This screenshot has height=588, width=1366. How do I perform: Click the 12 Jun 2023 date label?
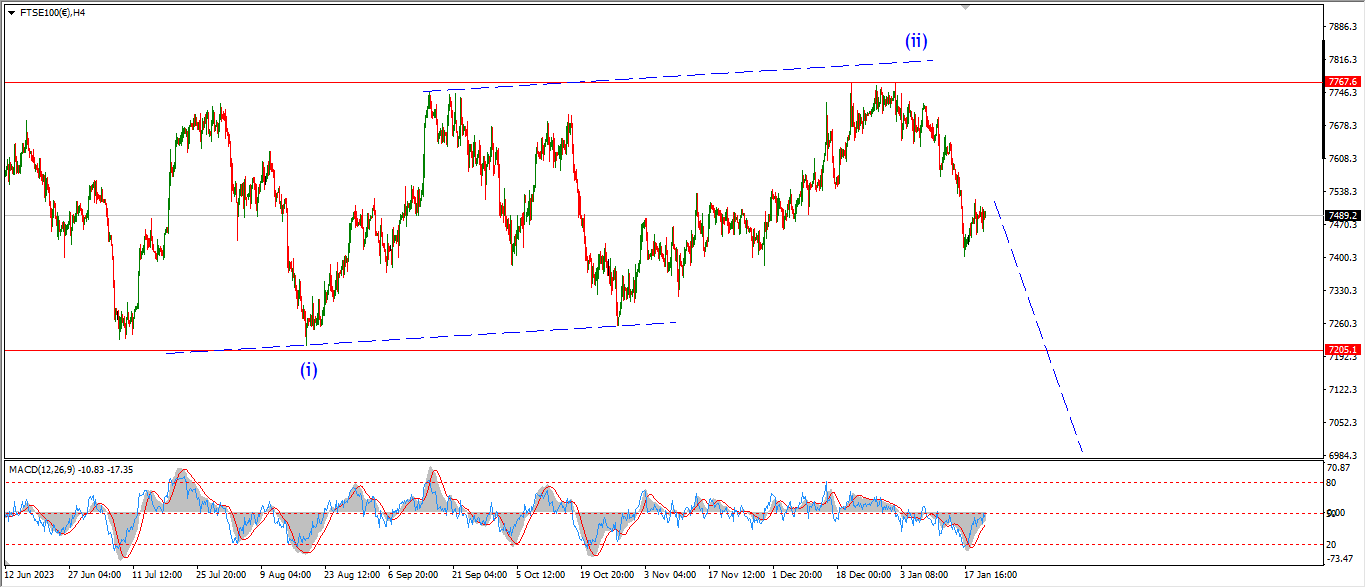coord(30,575)
